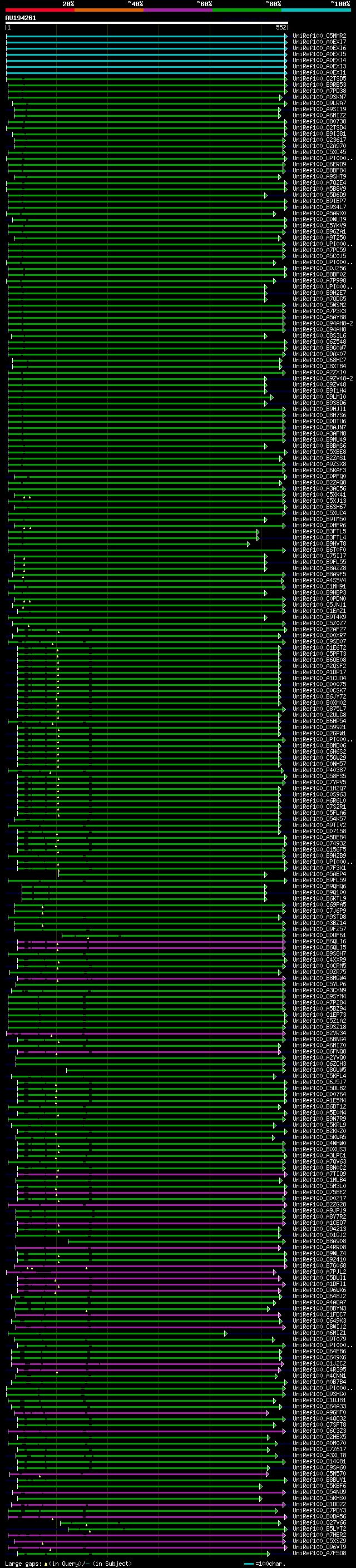The image size is (356, 1568).
Task: Select the UniRef100_Q1E6T2 label
Action: click(319, 647)
